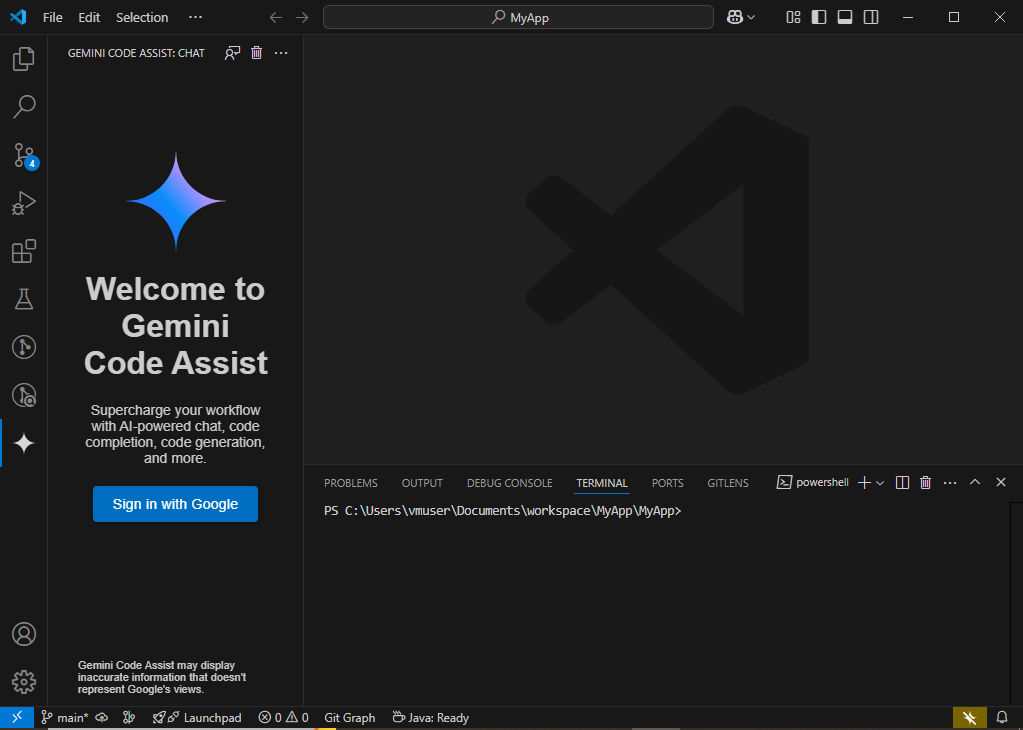This screenshot has height=730, width=1023.
Task: Open the Git Graph activity bar icon
Action: tap(23, 347)
